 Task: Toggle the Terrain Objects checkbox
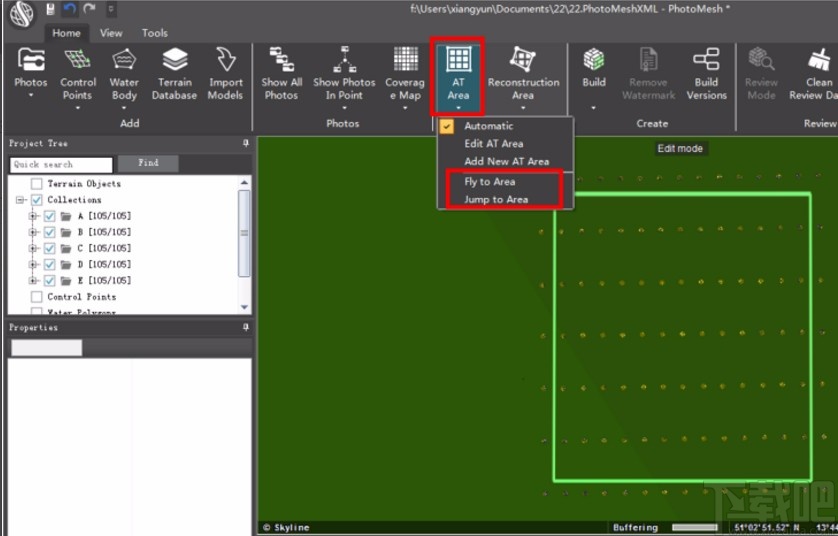(x=36, y=184)
